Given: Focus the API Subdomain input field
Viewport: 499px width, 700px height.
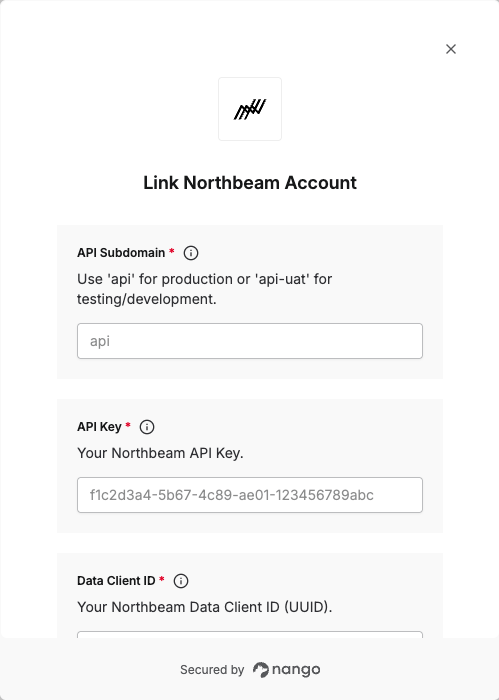Looking at the screenshot, I should click(x=250, y=341).
